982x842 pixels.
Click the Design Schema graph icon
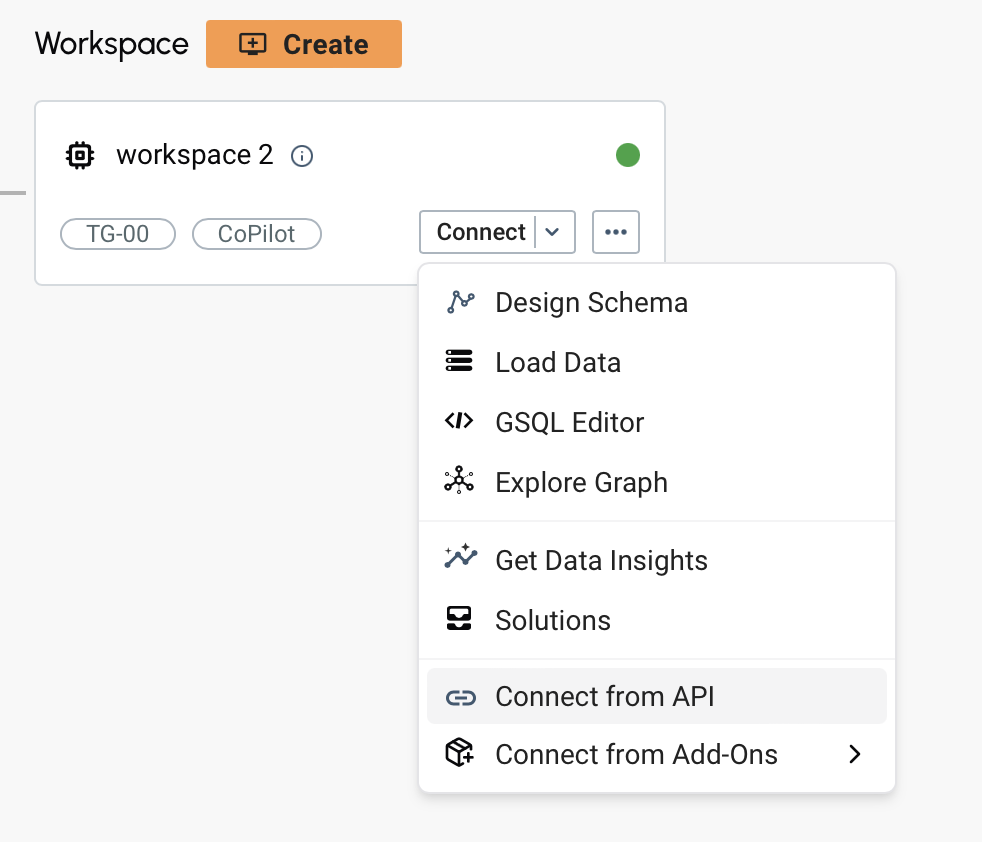459,302
